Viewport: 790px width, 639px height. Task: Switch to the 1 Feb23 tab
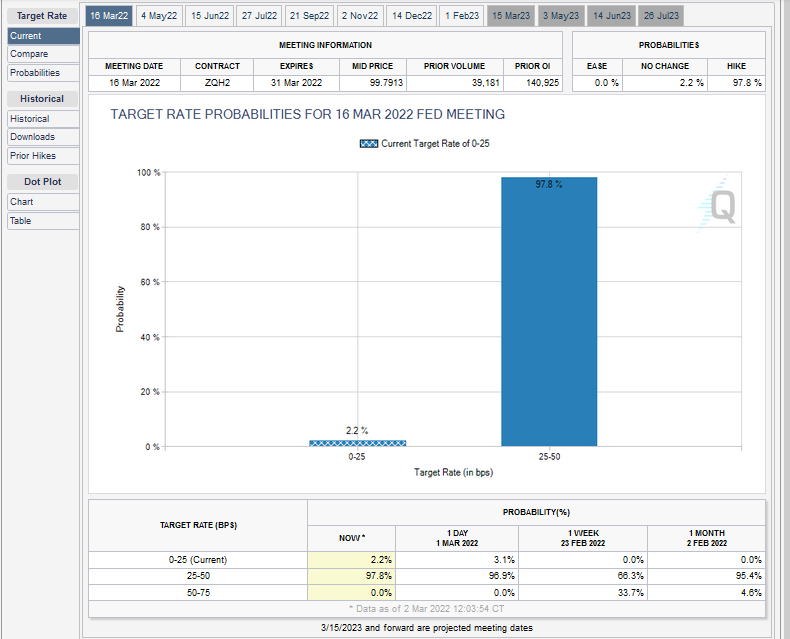[462, 16]
